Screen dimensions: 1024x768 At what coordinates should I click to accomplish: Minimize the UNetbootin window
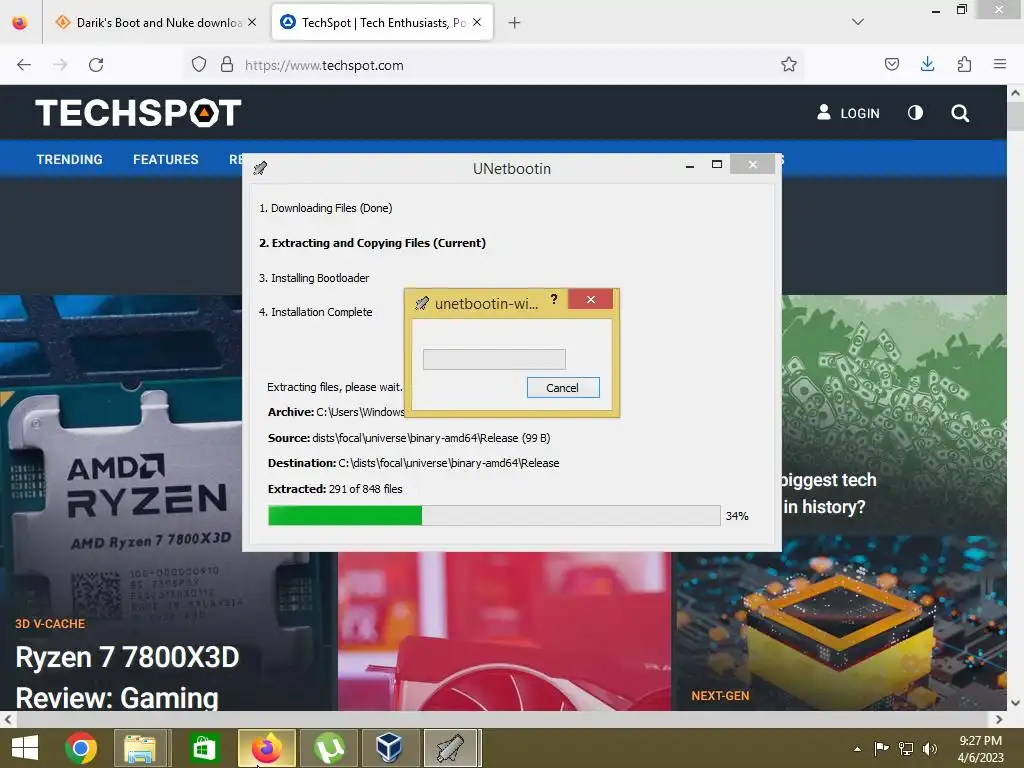690,166
